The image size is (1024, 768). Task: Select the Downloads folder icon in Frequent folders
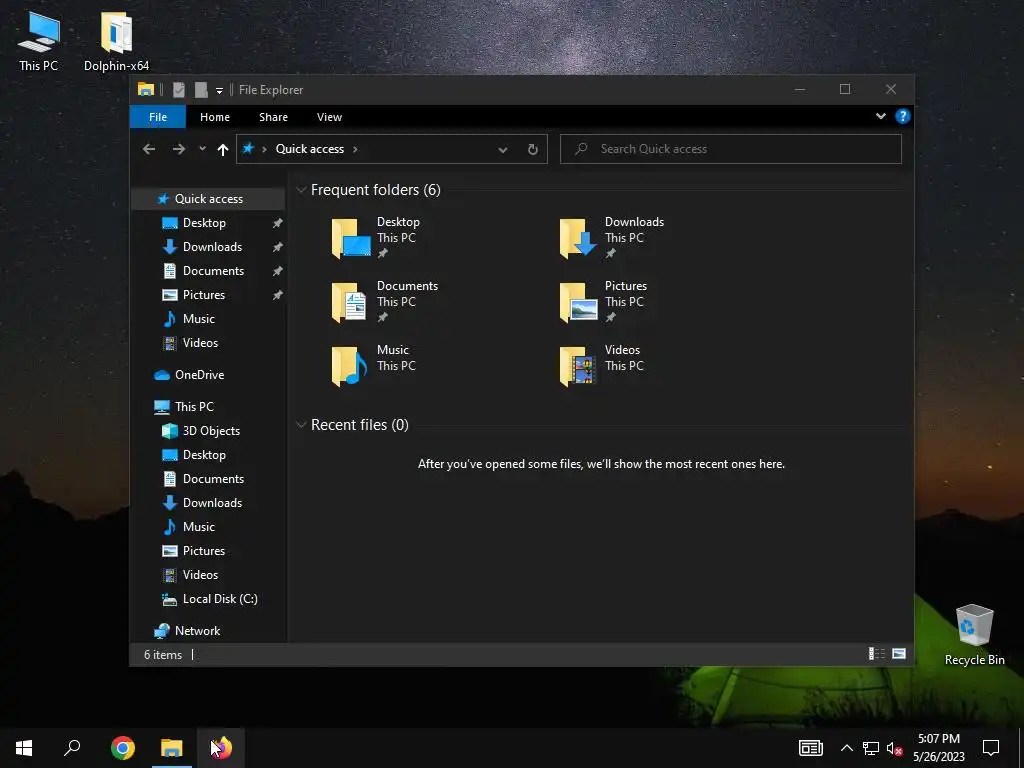(x=579, y=238)
